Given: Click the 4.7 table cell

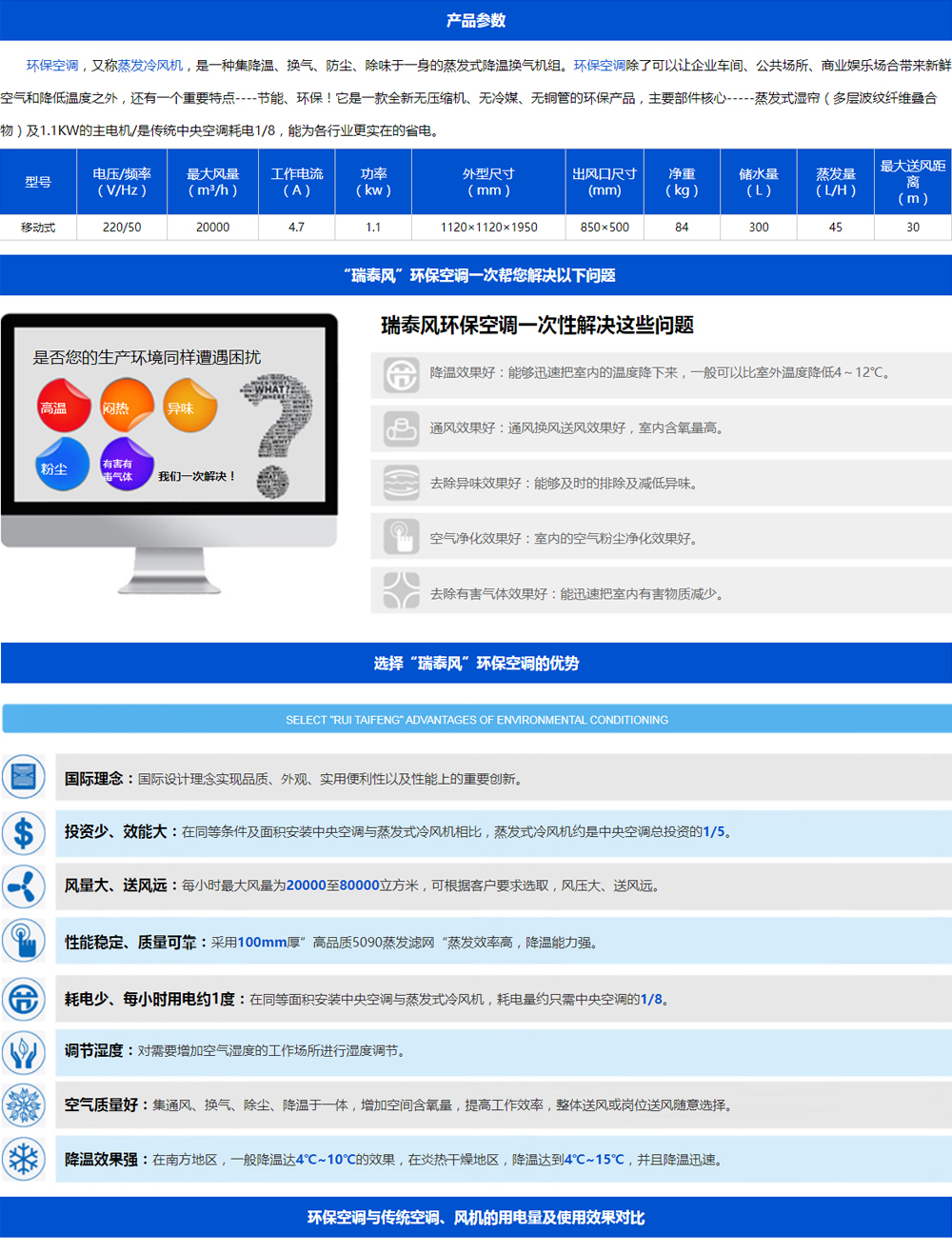Looking at the screenshot, I should [296, 228].
